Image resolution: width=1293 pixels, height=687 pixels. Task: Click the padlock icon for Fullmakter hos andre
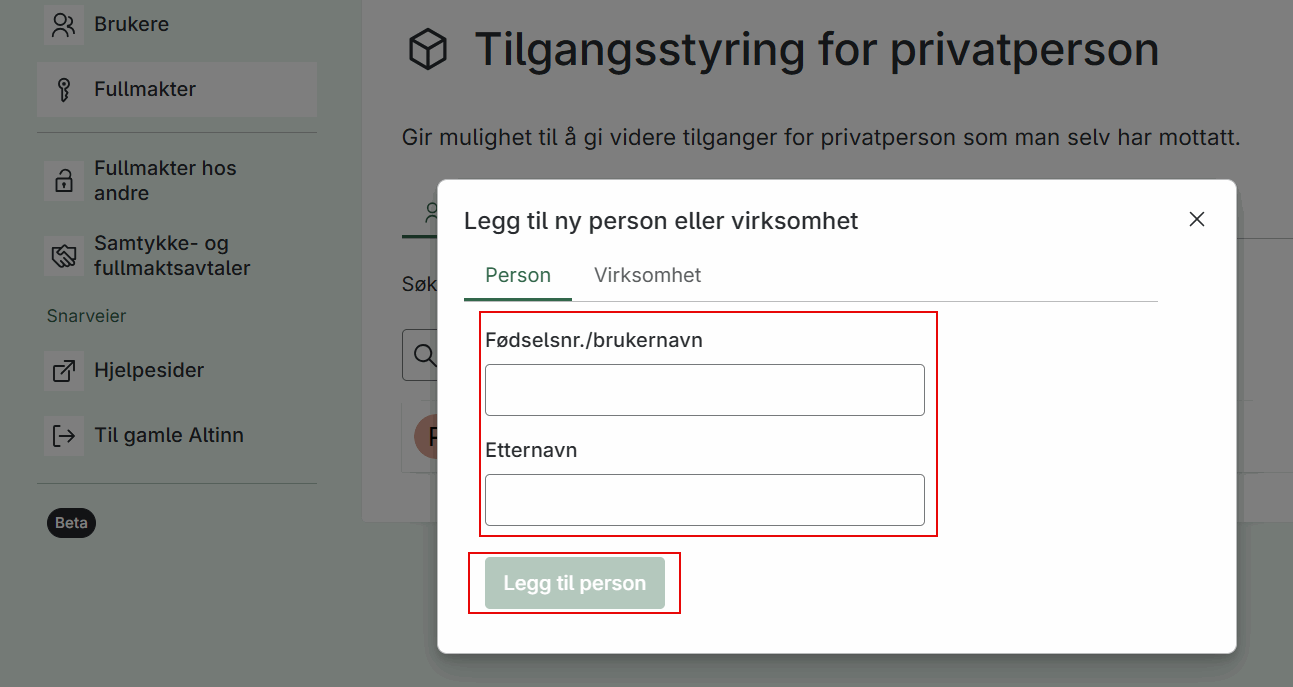point(64,181)
